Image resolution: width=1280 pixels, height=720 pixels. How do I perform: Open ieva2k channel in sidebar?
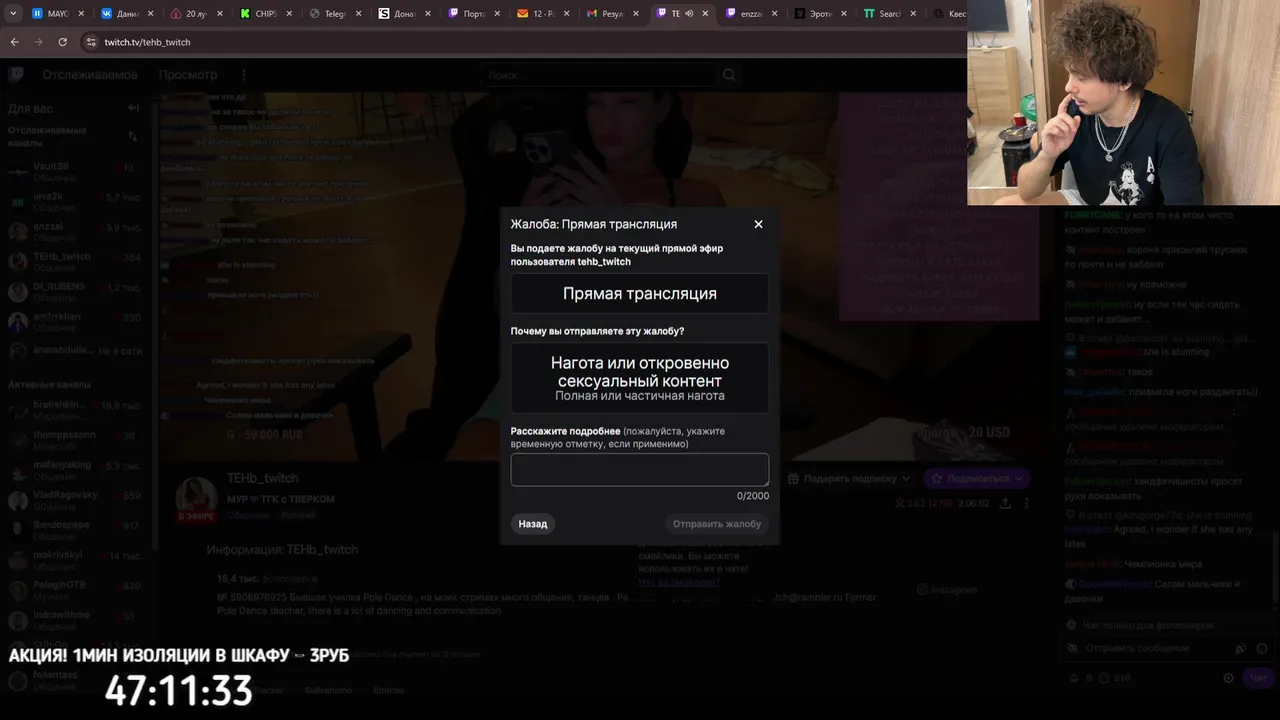click(x=75, y=202)
